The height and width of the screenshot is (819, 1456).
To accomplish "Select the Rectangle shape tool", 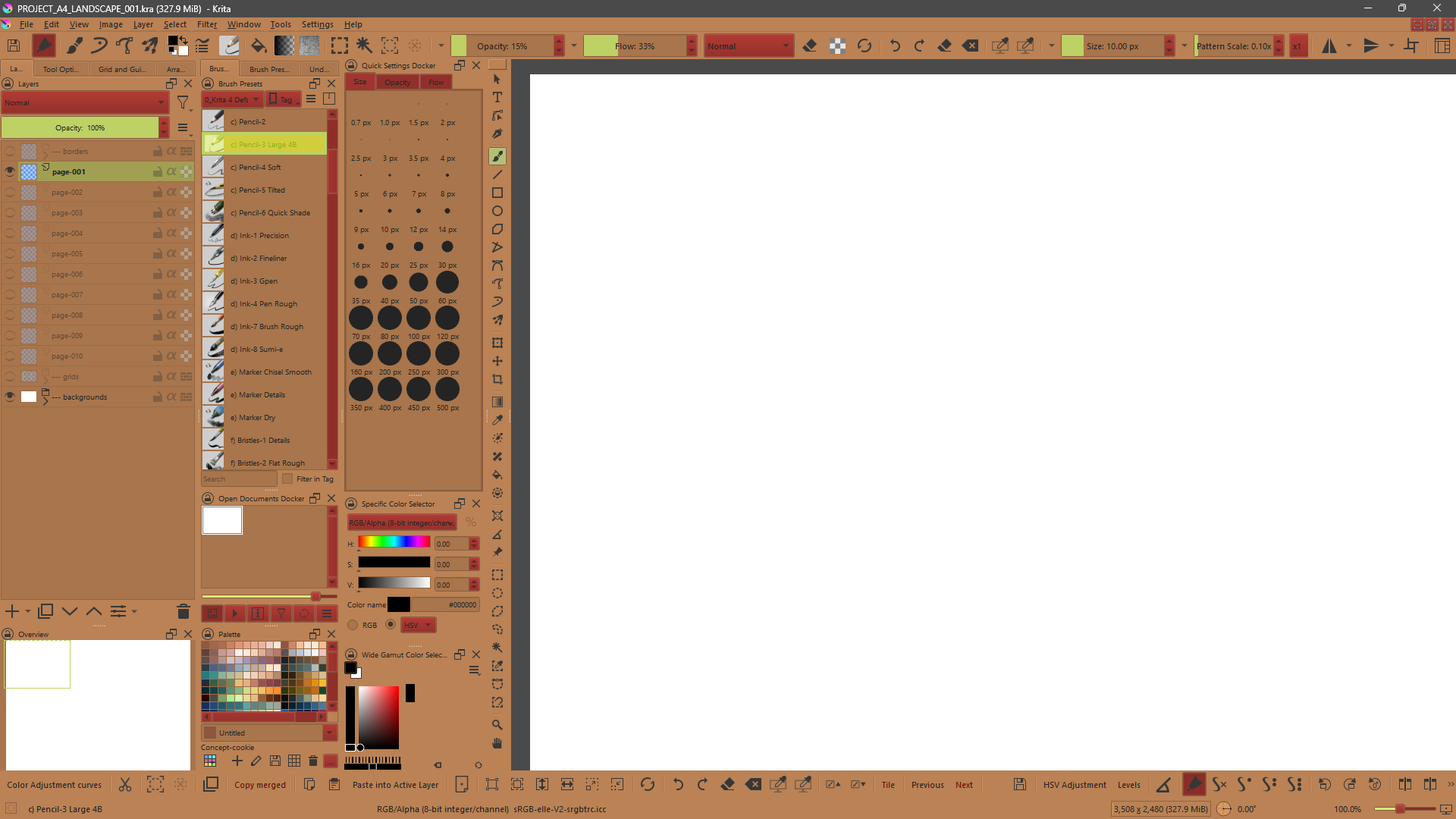I will (497, 193).
